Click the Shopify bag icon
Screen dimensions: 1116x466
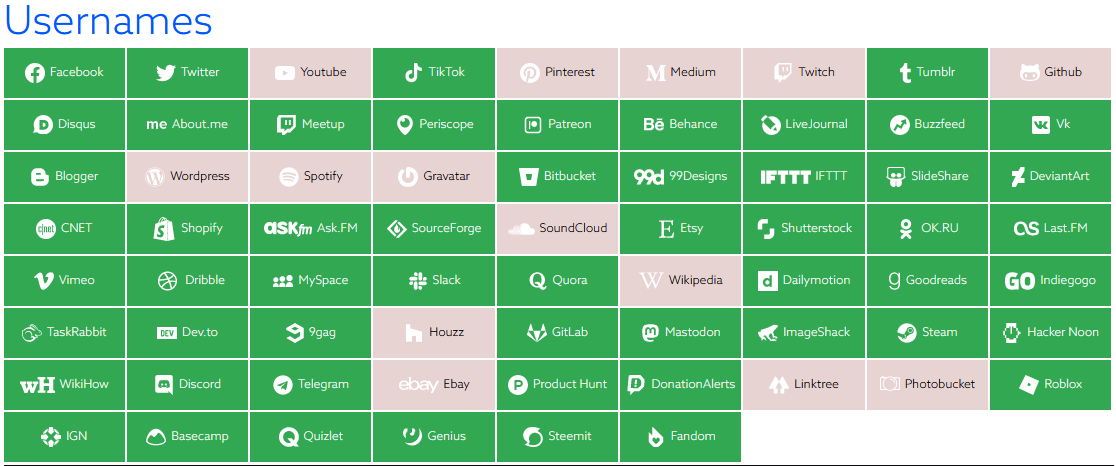tap(164, 229)
